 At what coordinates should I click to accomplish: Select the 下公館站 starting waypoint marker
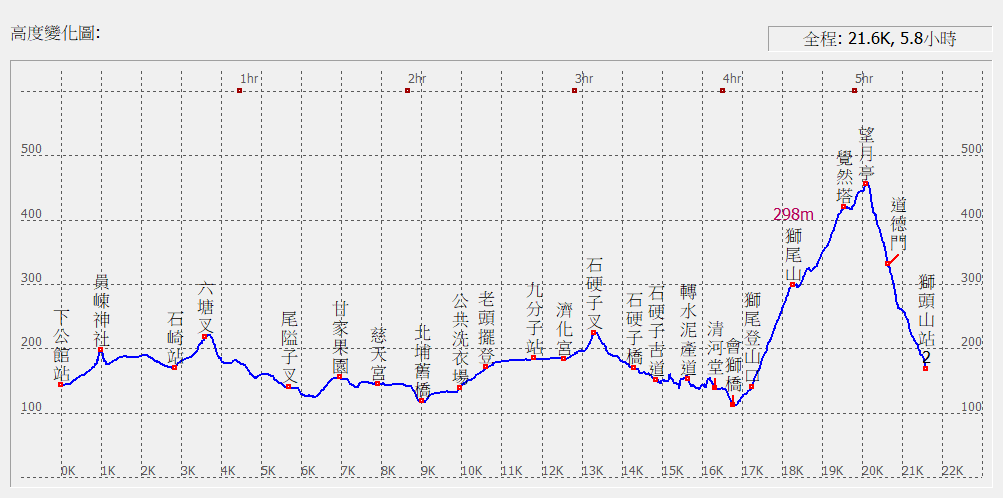tap(62, 384)
